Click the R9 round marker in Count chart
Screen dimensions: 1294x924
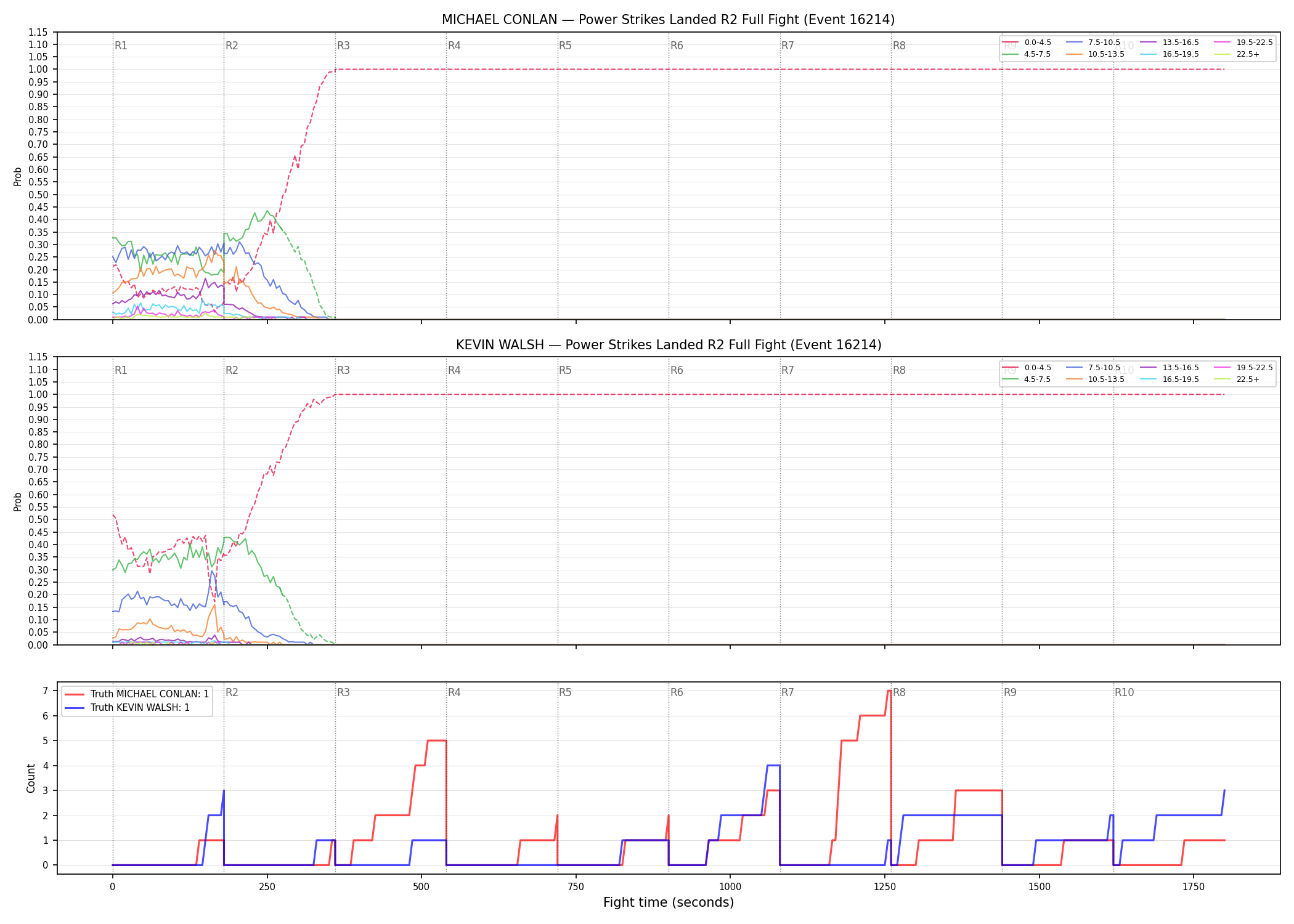1011,692
